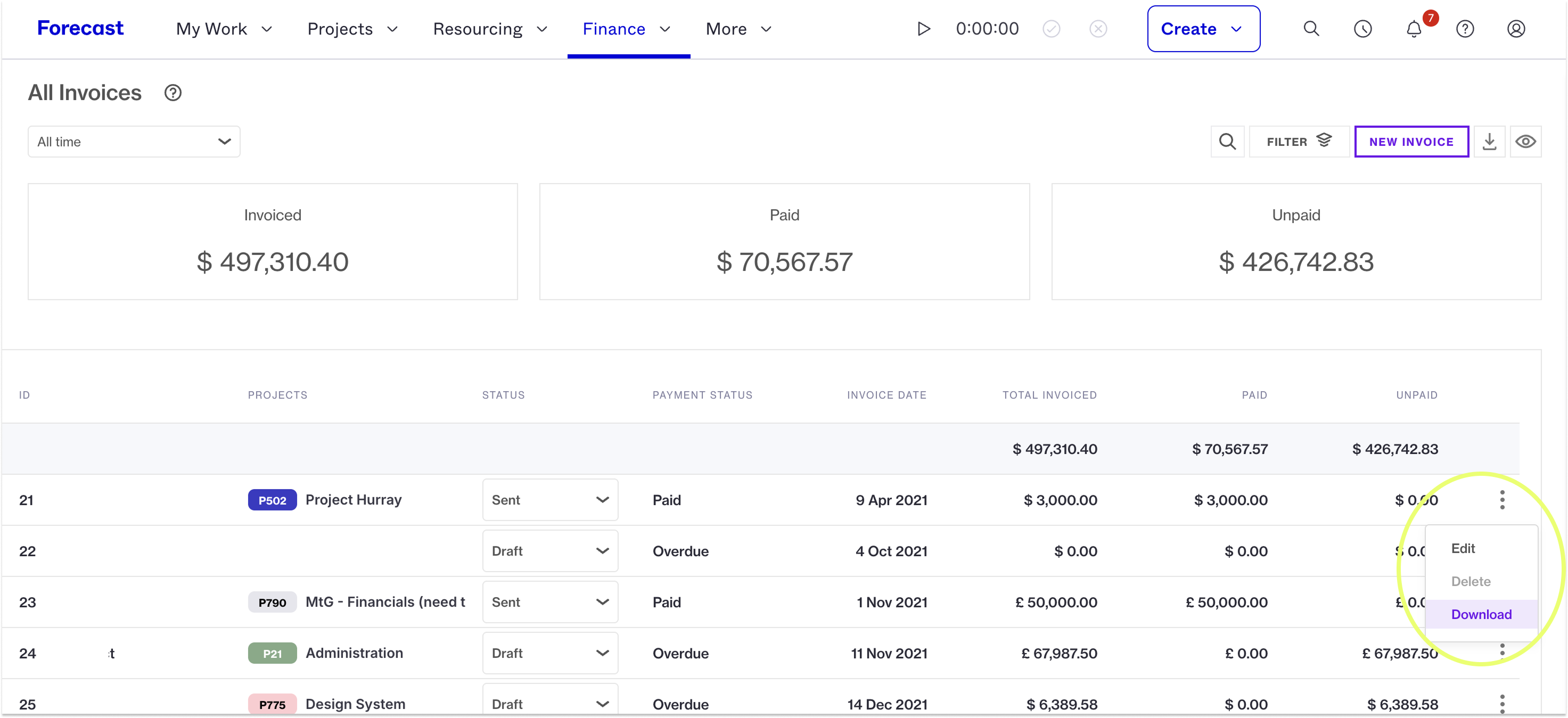Start the timer with the play icon
The width and height of the screenshot is (1568, 718).
click(923, 29)
